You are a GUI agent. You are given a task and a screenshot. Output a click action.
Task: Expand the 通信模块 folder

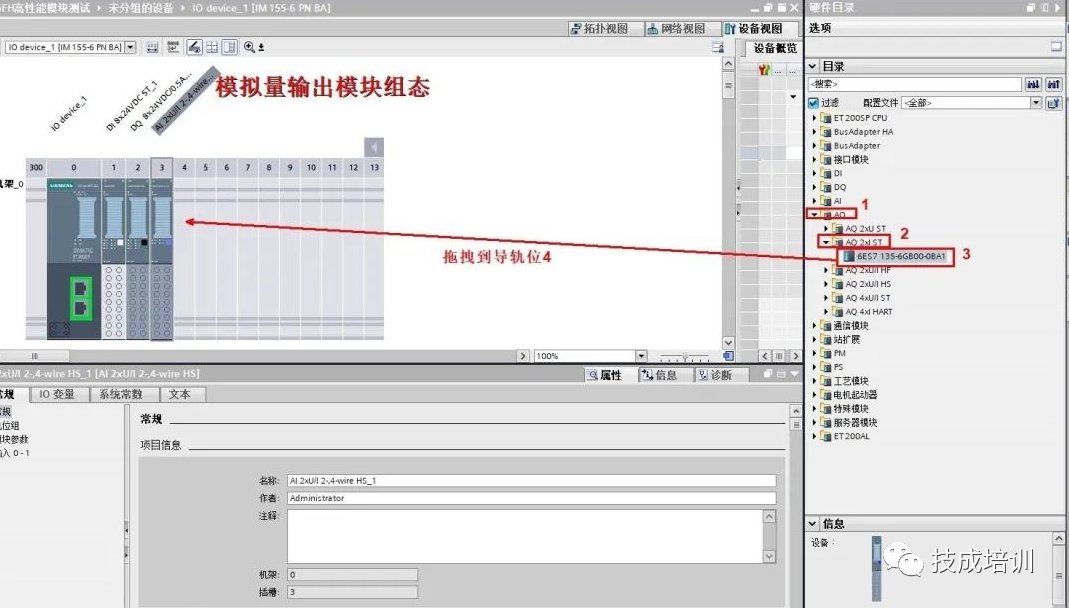click(x=814, y=326)
